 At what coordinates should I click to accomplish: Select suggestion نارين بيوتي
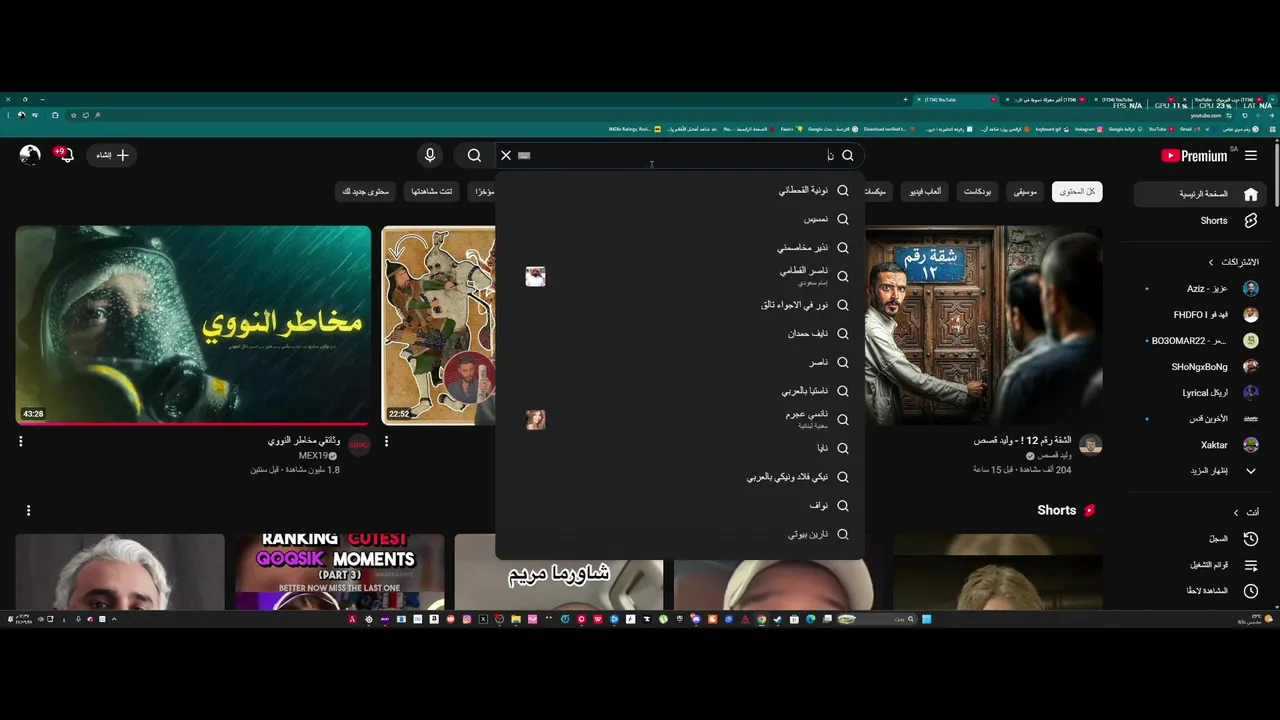tap(680, 534)
